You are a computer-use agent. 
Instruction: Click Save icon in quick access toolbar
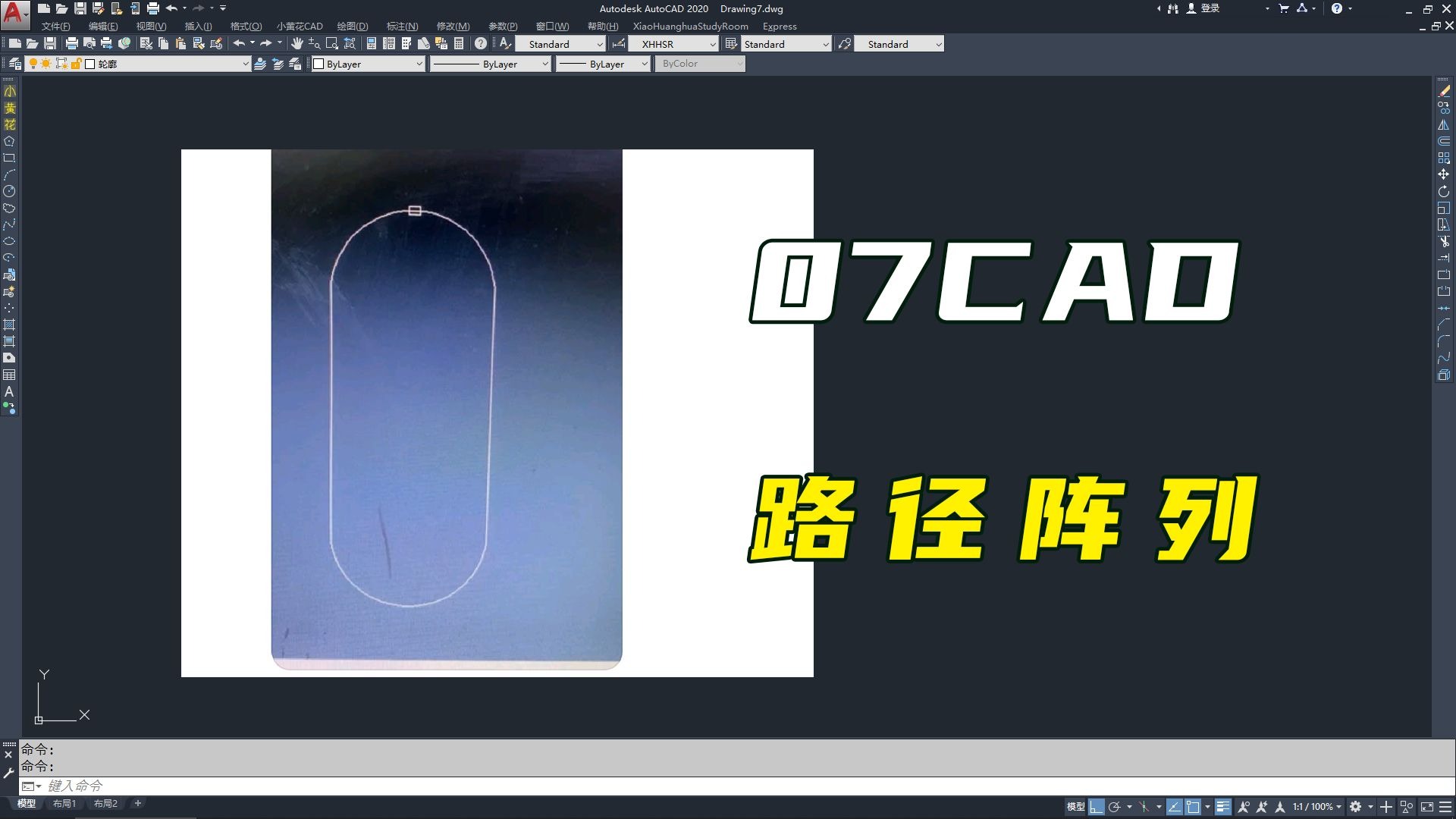pos(80,9)
